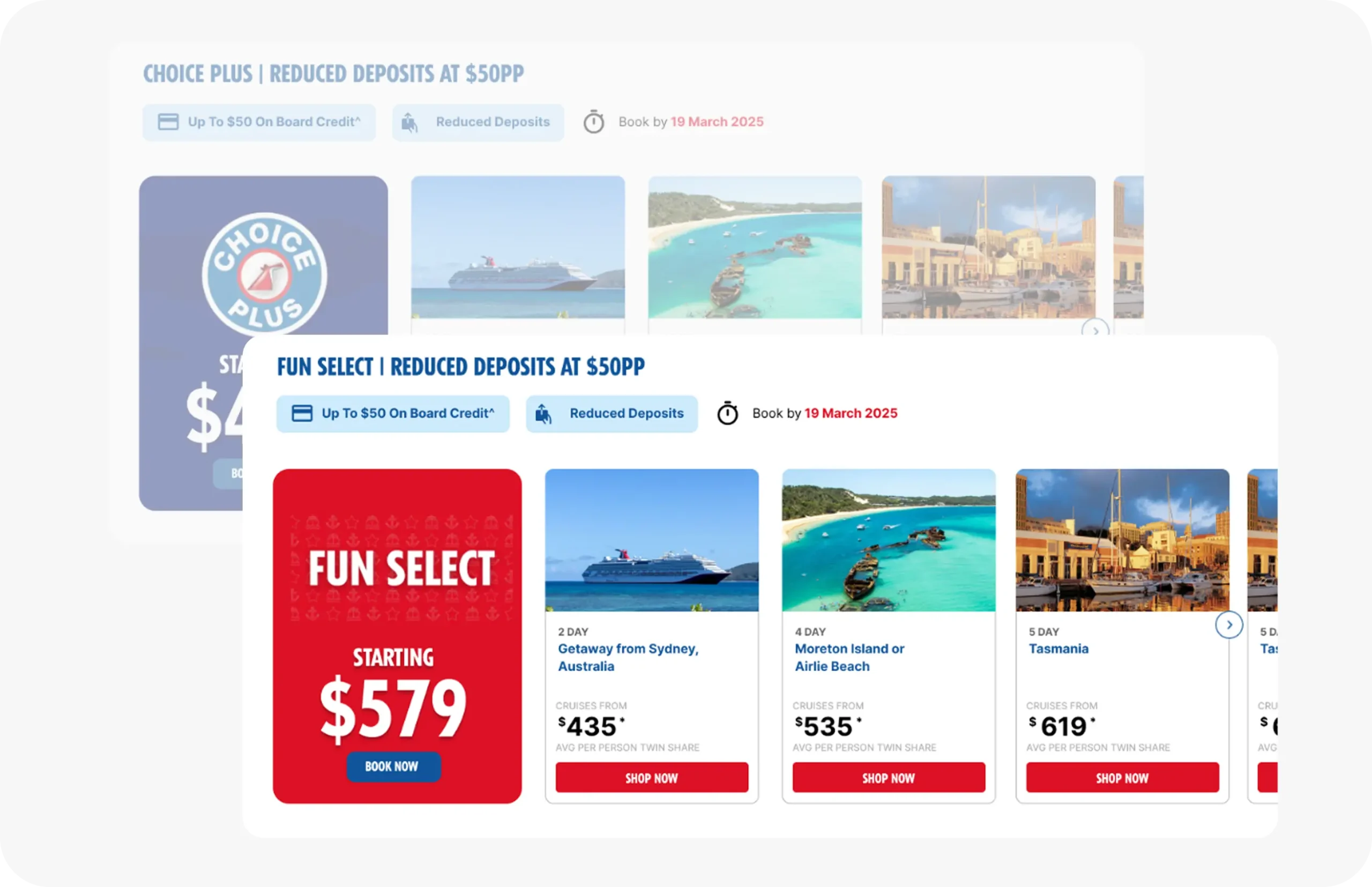Click the Choice Plus circular logo badge

point(264,275)
